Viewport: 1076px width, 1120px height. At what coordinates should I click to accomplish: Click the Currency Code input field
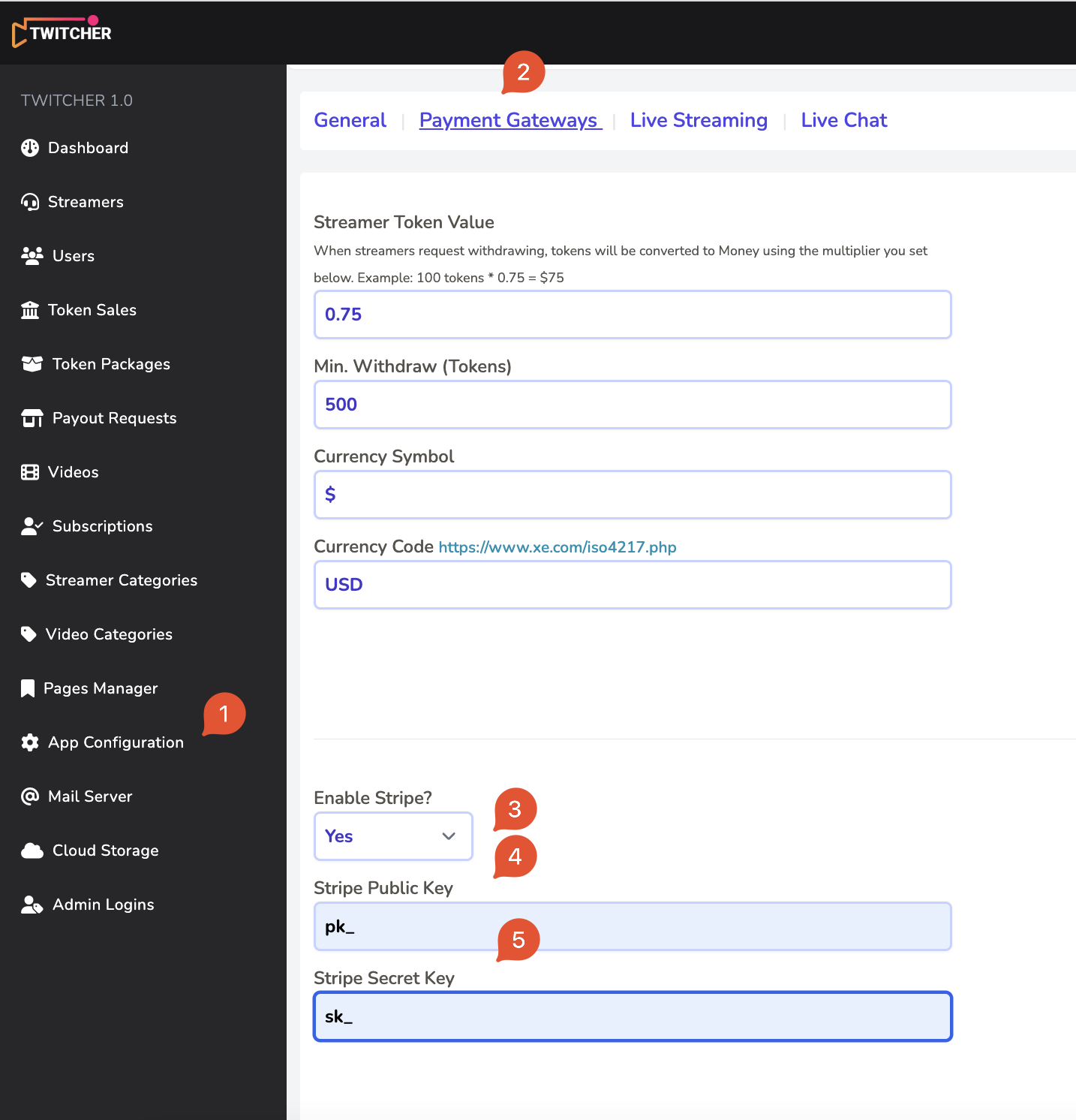(x=633, y=585)
